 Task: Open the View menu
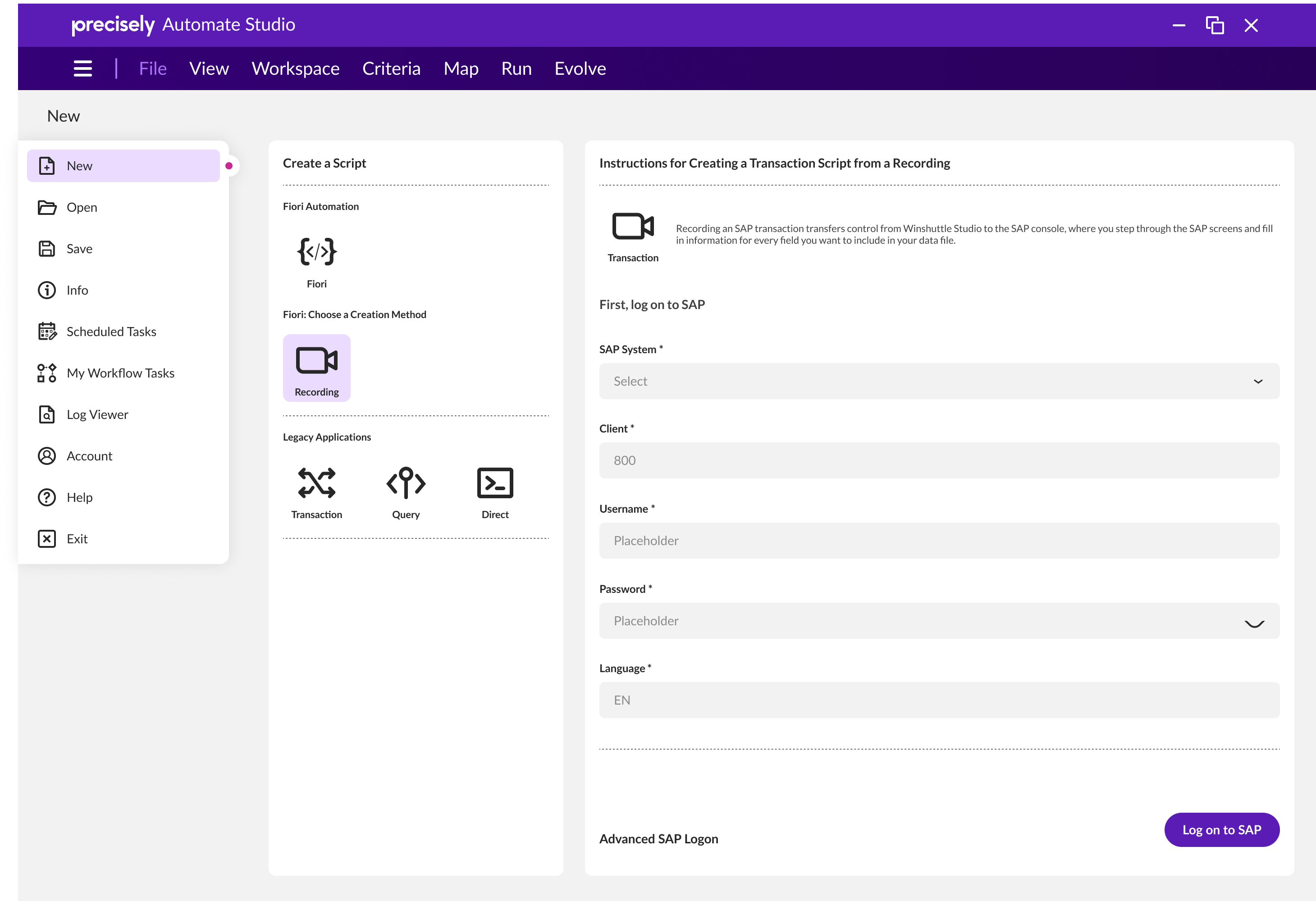209,68
